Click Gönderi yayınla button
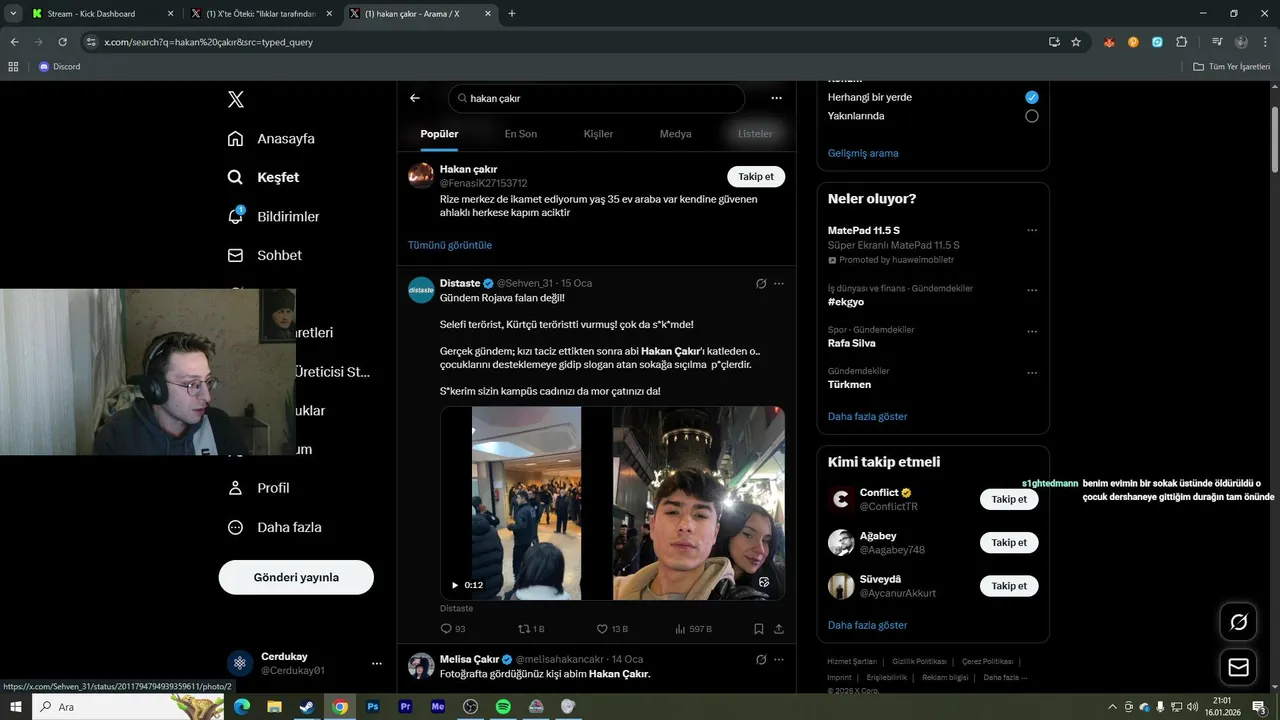Screen dimensions: 1280x720 (296, 577)
